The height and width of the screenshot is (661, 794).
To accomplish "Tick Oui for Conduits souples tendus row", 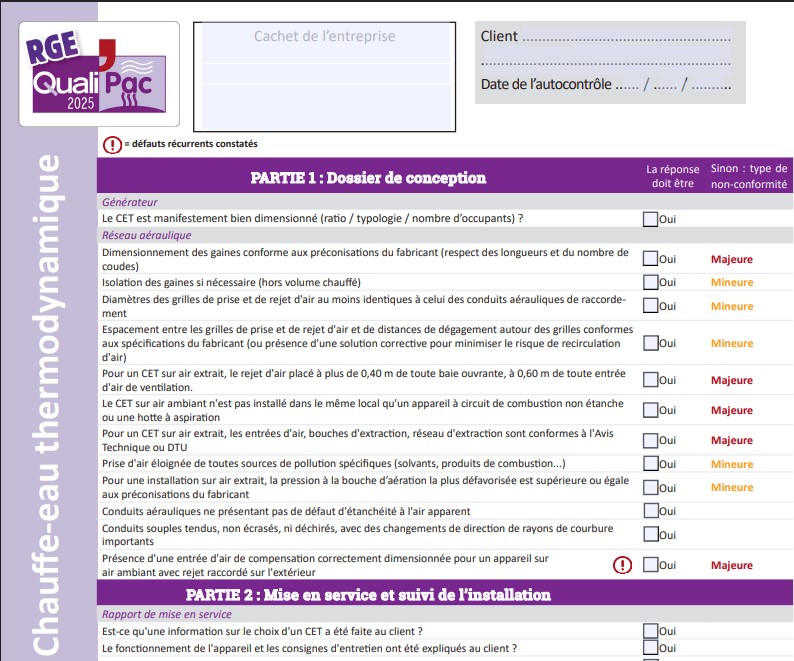I will [650, 534].
